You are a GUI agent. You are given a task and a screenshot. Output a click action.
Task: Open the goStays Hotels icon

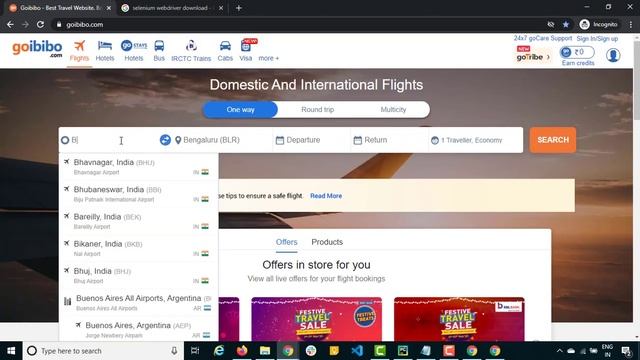pyautogui.click(x=134, y=51)
